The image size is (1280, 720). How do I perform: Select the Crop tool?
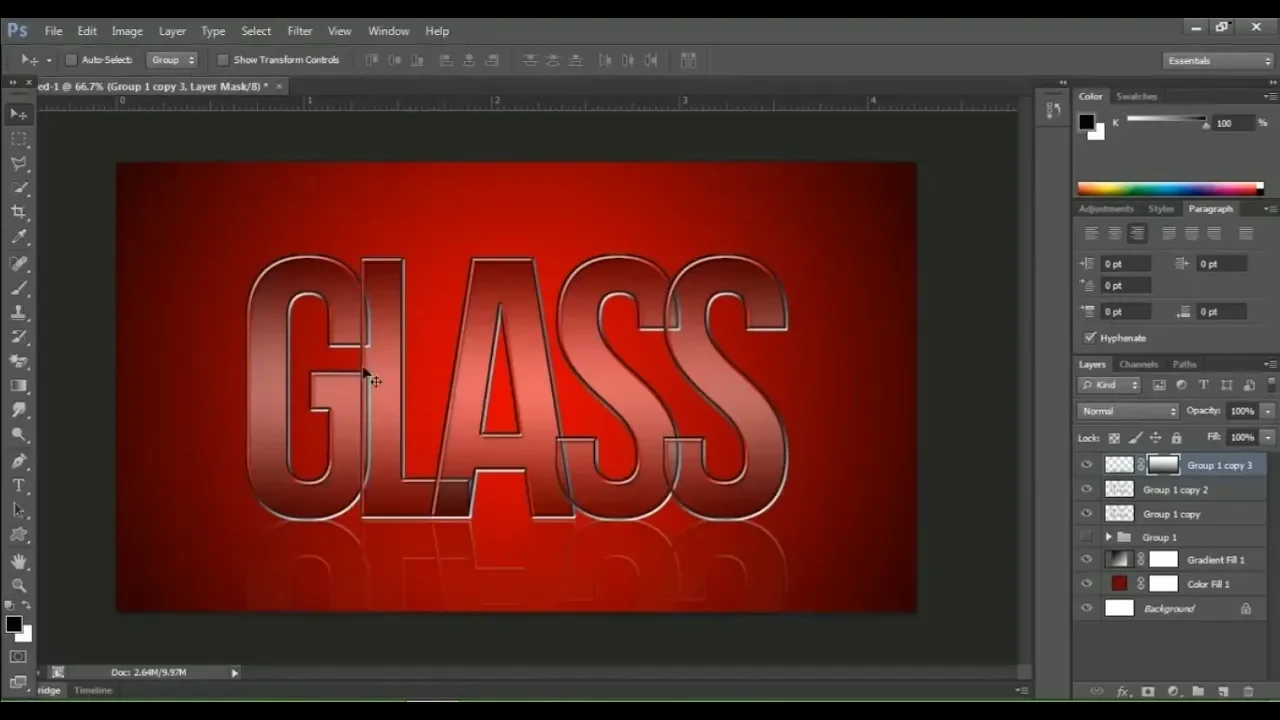(19, 212)
